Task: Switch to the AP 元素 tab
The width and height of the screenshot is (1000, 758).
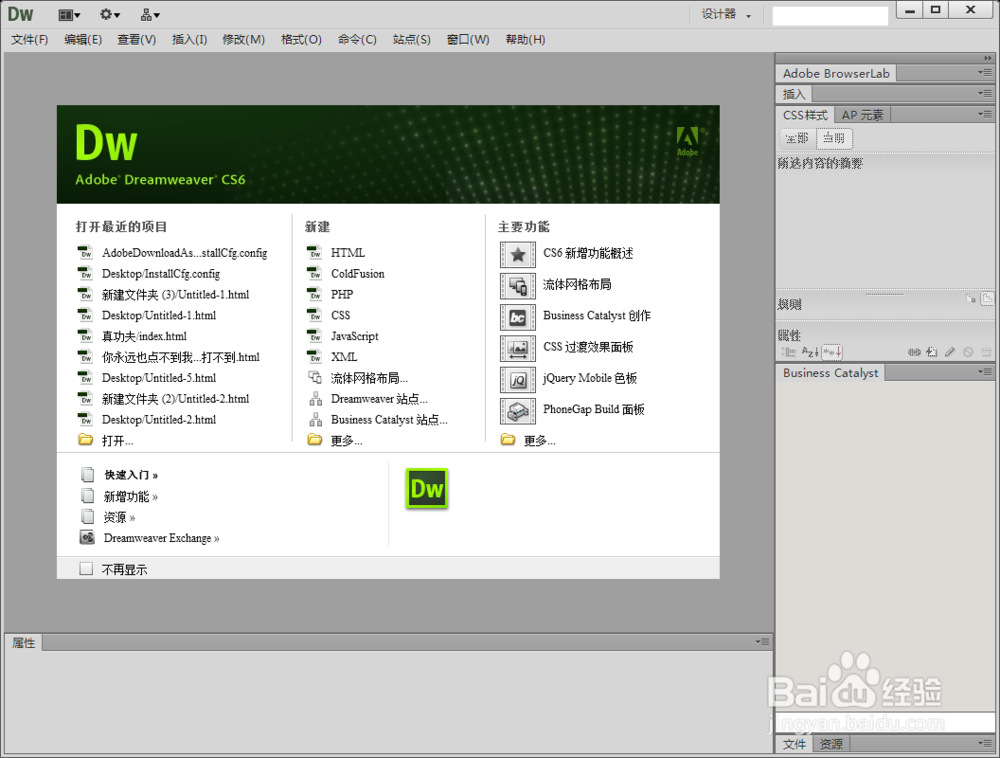Action: [x=861, y=114]
